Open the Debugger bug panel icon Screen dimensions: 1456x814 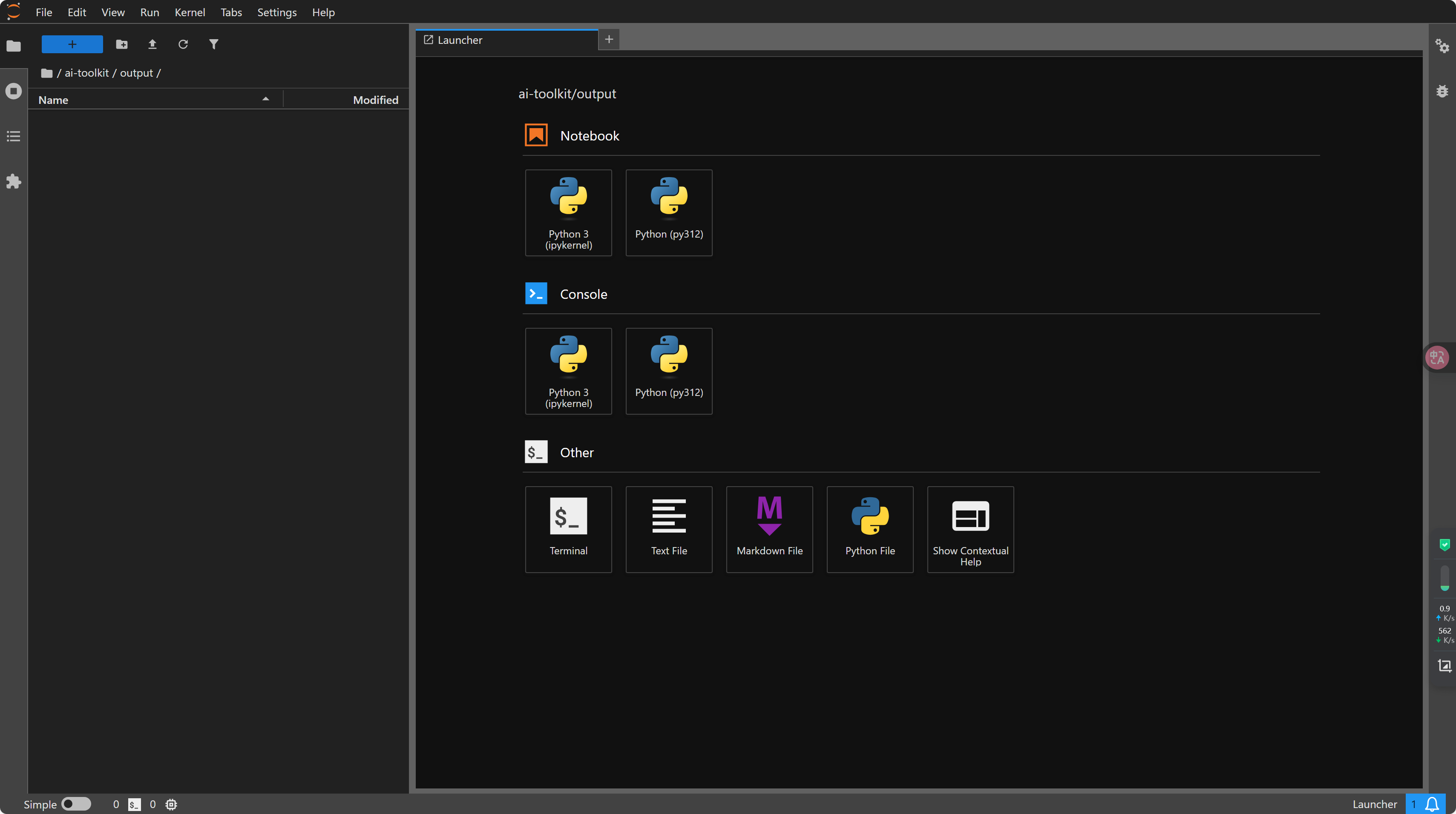coord(1442,91)
